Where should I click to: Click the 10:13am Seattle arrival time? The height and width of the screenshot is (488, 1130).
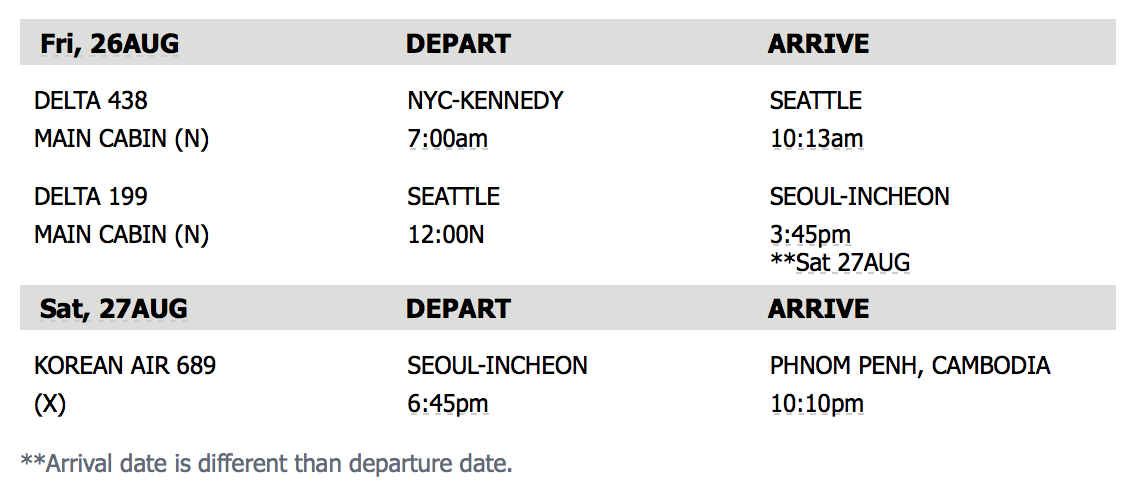point(817,138)
